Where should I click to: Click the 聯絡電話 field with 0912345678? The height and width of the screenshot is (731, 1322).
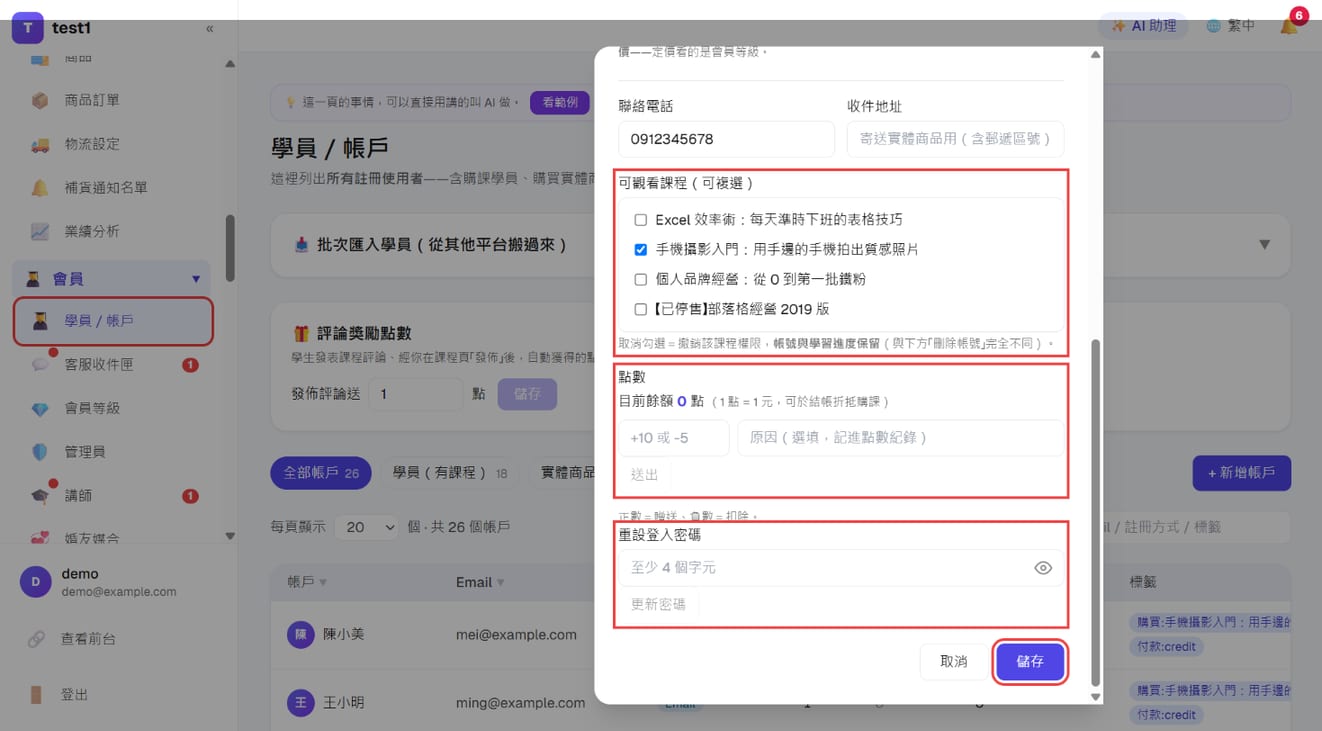coord(726,139)
